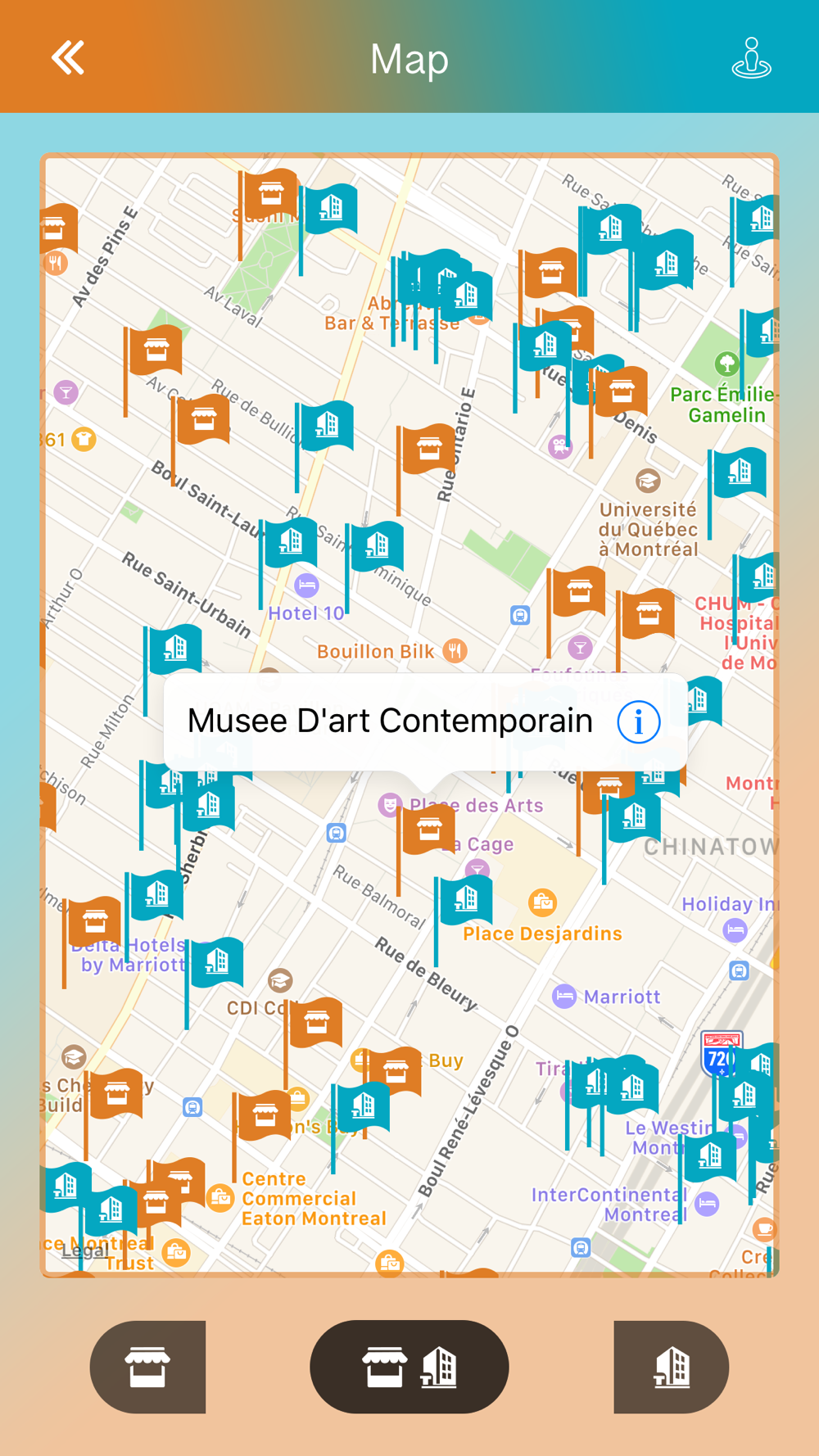
Task: Select the InterContinental Montreal label
Action: pos(609,1205)
